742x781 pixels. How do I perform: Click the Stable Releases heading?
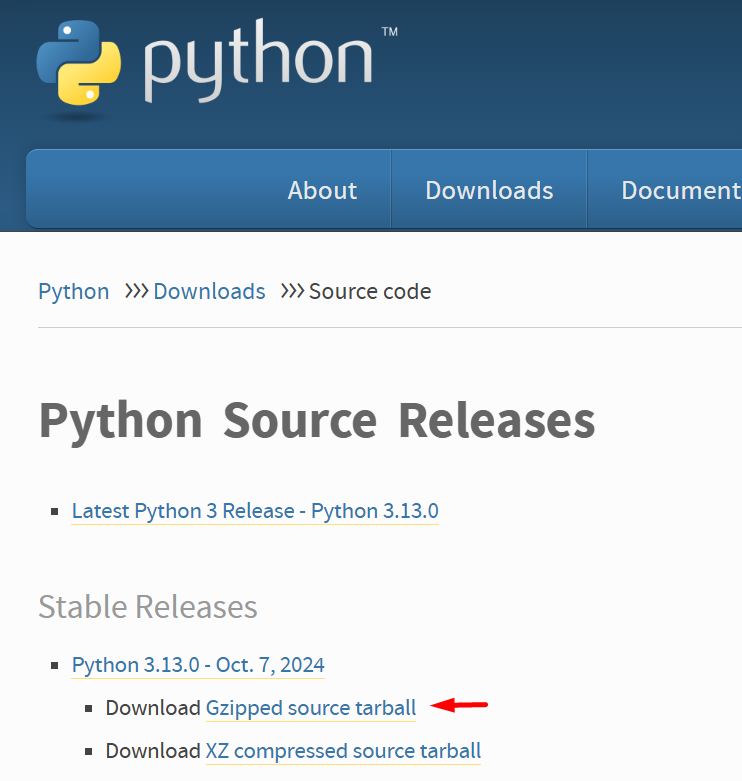pyautogui.click(x=148, y=607)
